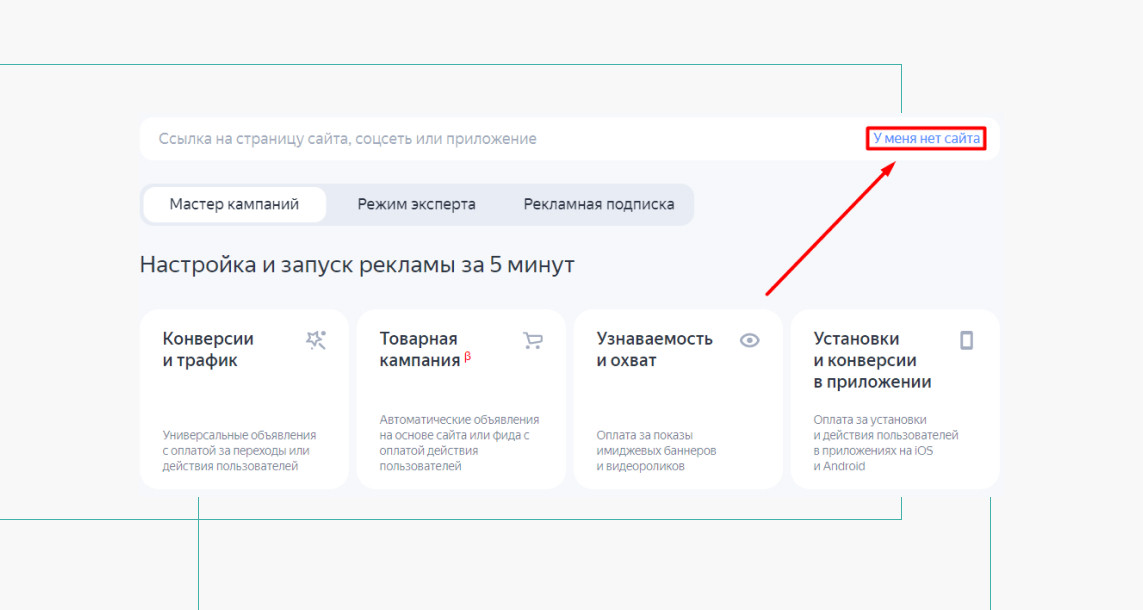Image resolution: width=1143 pixels, height=610 pixels.
Task: Choose the Конверсии и трафик card title
Action: 208,349
